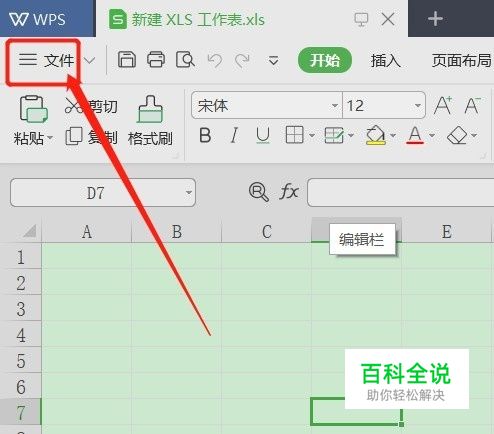Click the 复制 copy button
This screenshot has height=434, width=494.
pyautogui.click(x=91, y=137)
